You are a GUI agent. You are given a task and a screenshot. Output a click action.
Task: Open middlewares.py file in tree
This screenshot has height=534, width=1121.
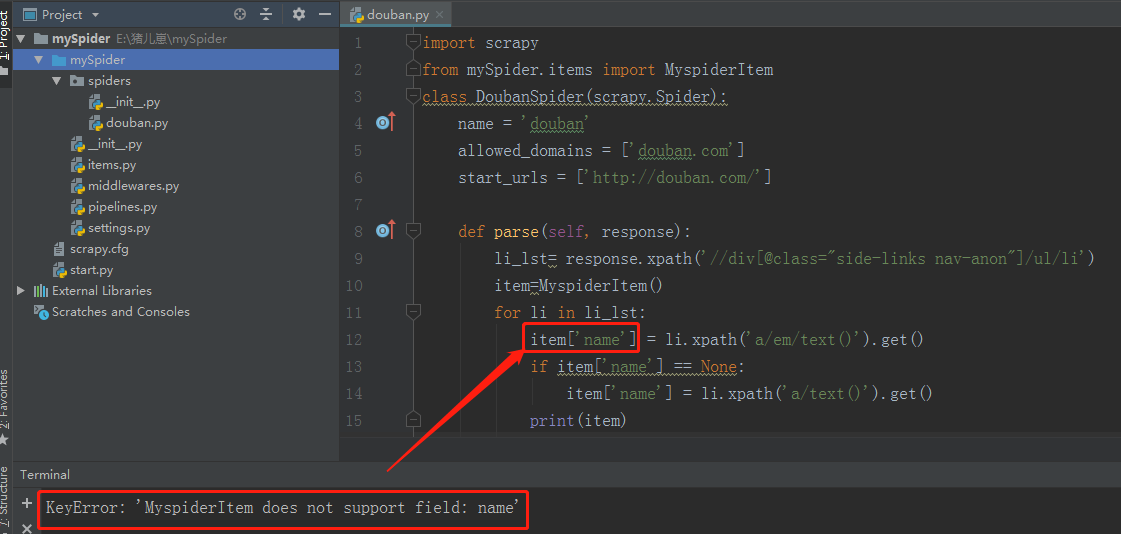pos(133,186)
